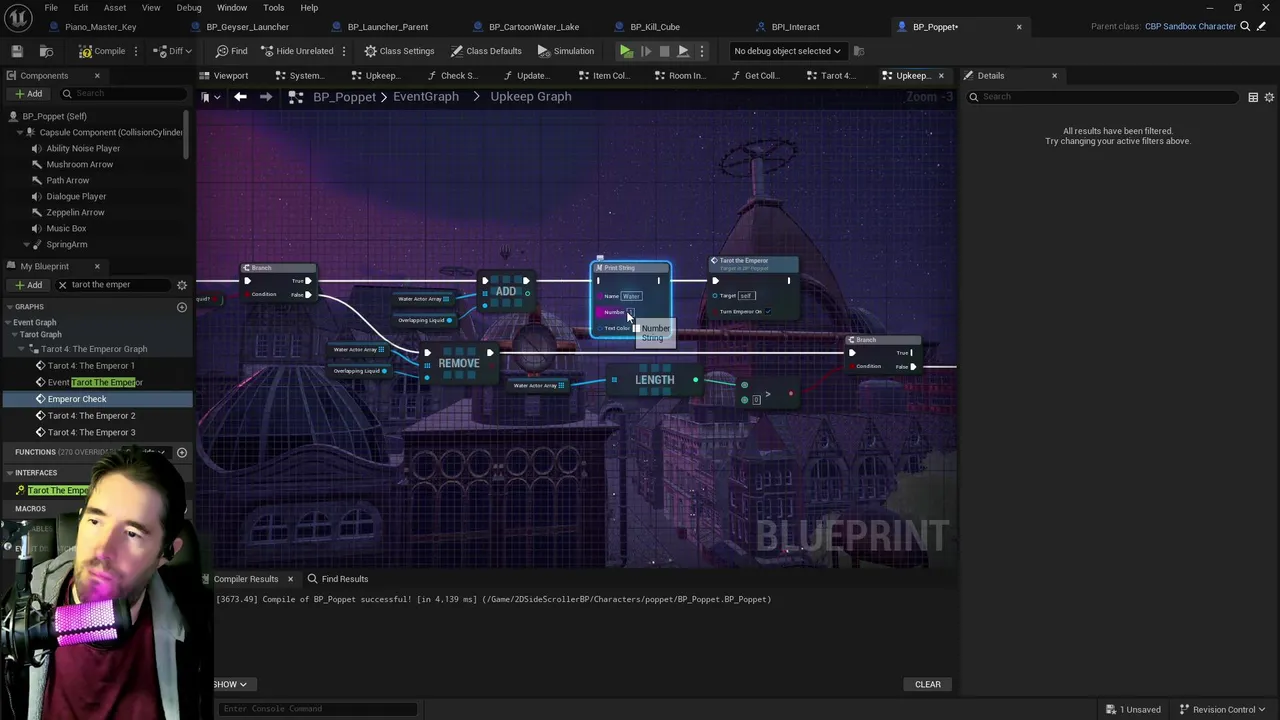Open Find in blueprint
Screen dimensions: 1280x720
(231, 51)
